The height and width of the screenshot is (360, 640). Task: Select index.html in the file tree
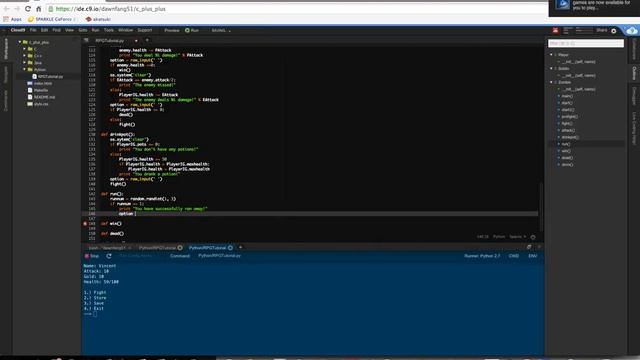[40, 83]
